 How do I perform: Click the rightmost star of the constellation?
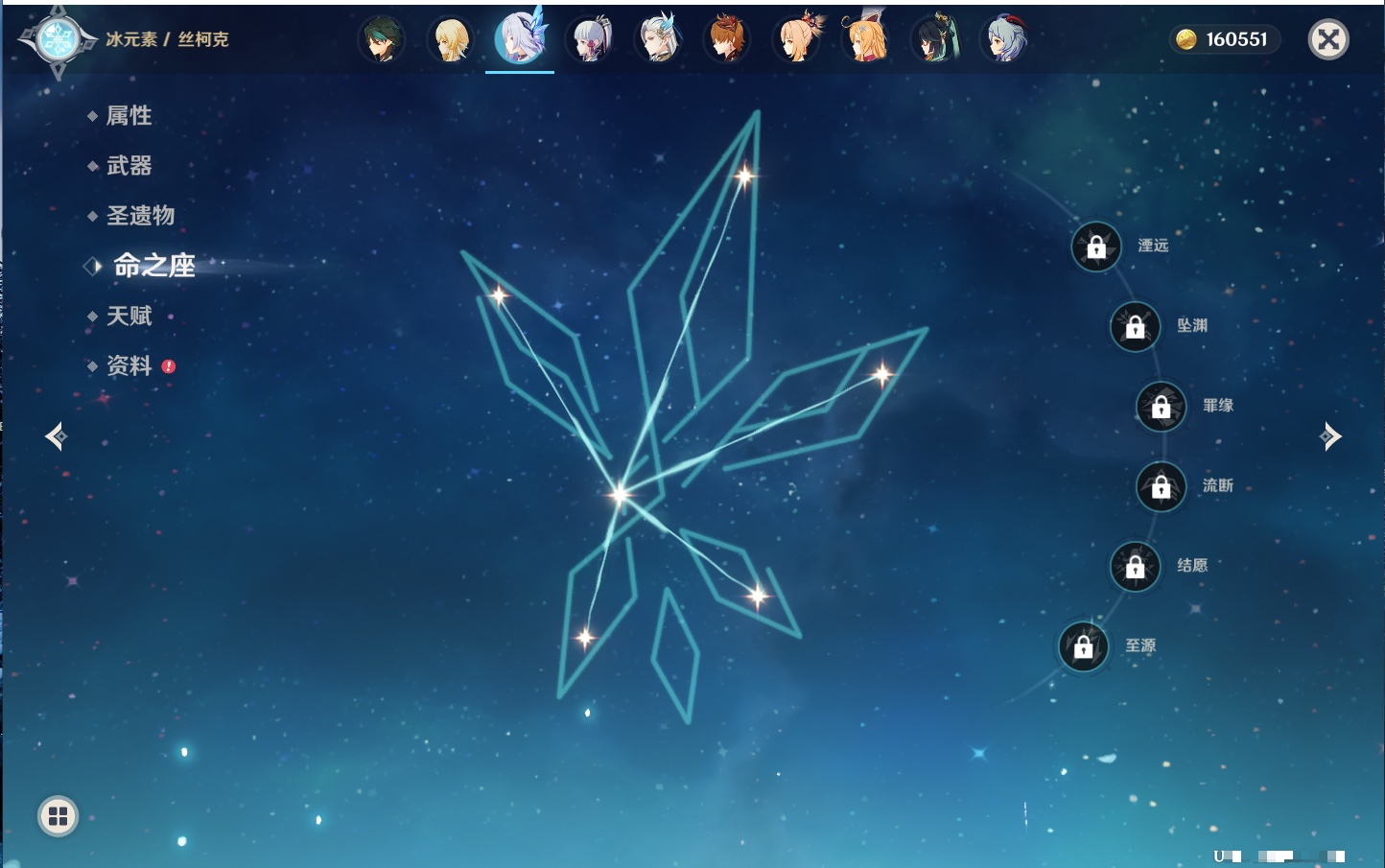[x=881, y=373]
